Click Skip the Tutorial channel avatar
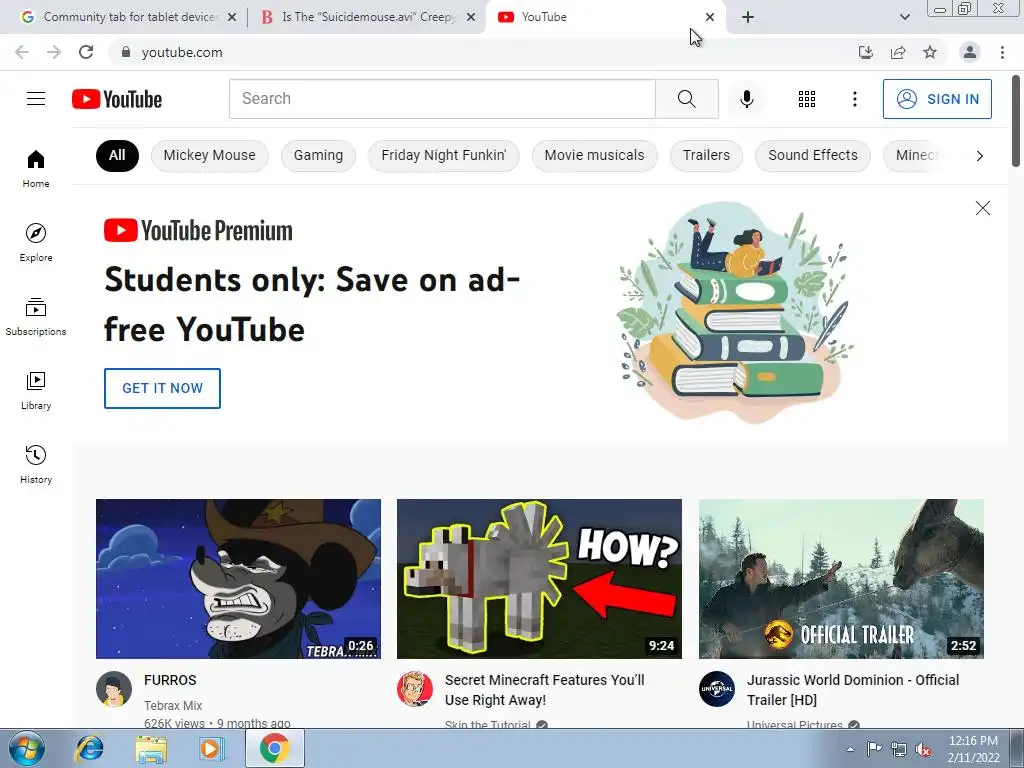The height and width of the screenshot is (768, 1024). click(415, 689)
